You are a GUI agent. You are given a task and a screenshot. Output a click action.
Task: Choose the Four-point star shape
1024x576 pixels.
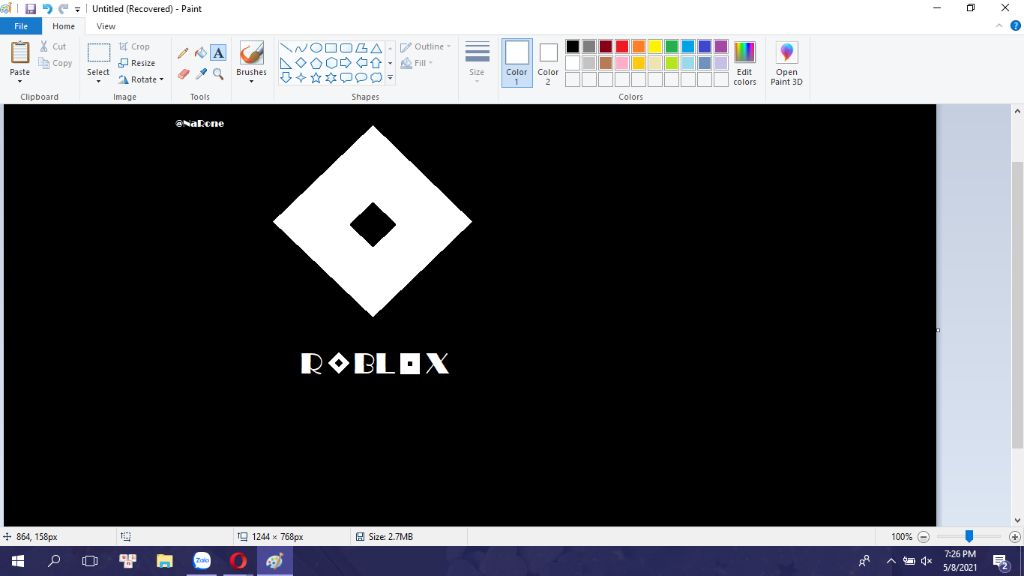click(x=300, y=78)
